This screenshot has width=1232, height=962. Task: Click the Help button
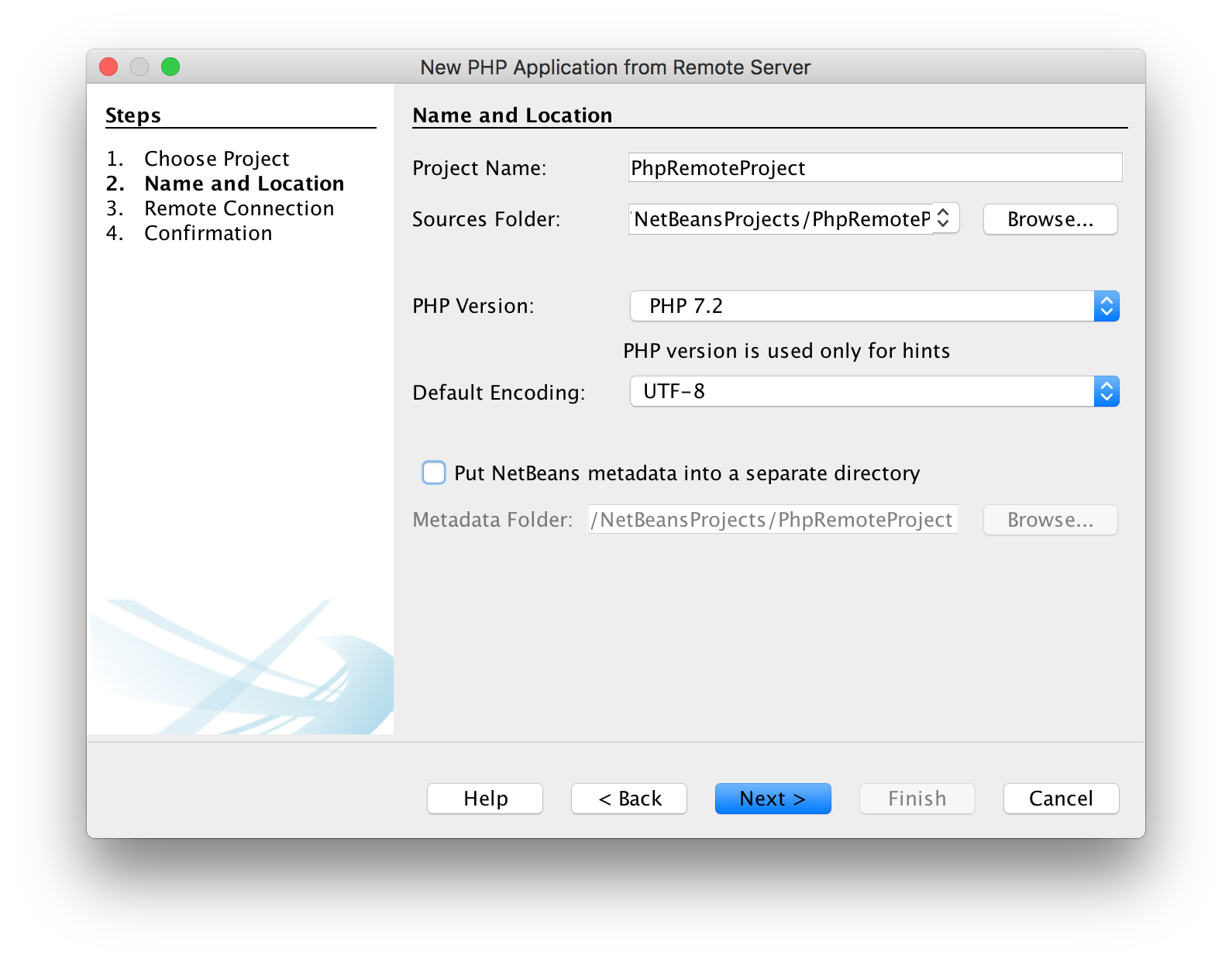pos(485,799)
